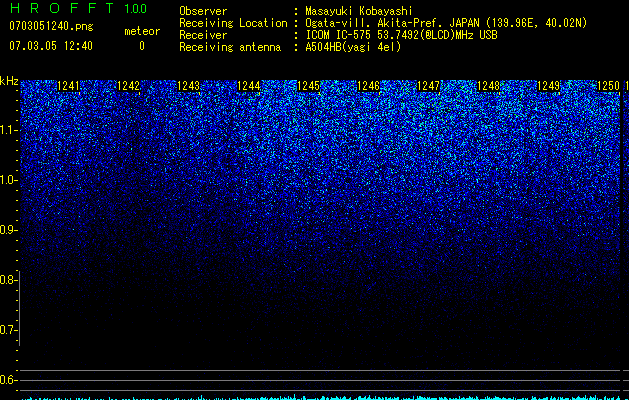Click the Observer label
This screenshot has width=629, height=400.
(203, 11)
